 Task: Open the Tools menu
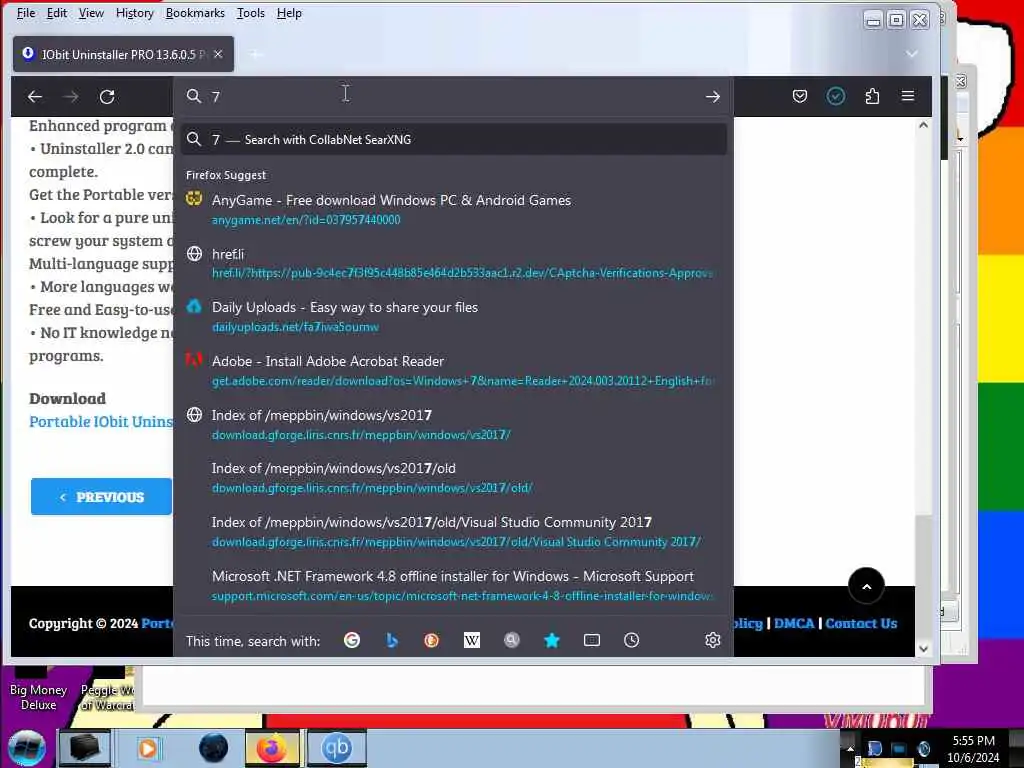pyautogui.click(x=251, y=13)
